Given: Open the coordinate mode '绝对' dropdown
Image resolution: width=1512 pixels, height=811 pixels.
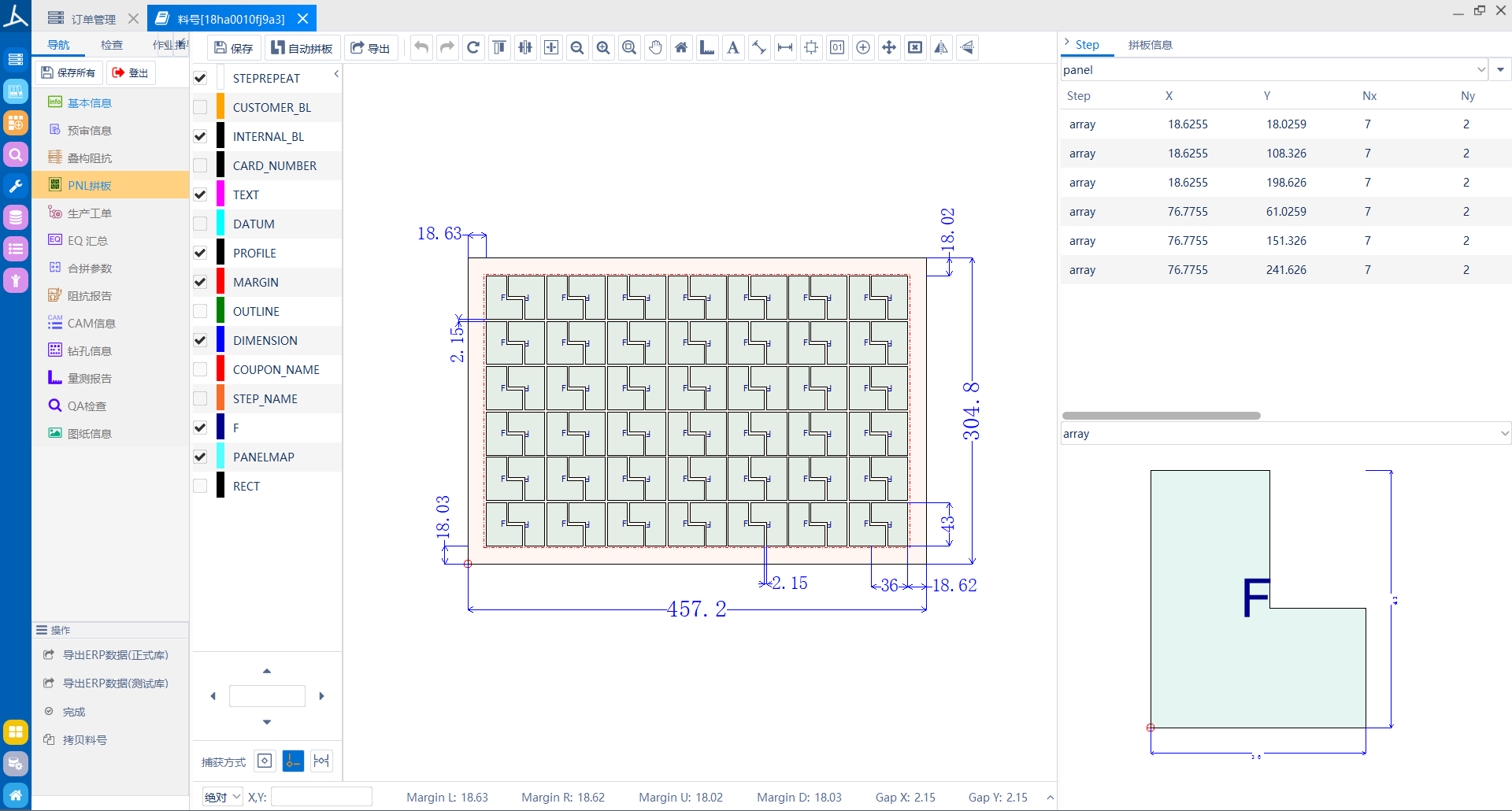Looking at the screenshot, I should (x=223, y=797).
